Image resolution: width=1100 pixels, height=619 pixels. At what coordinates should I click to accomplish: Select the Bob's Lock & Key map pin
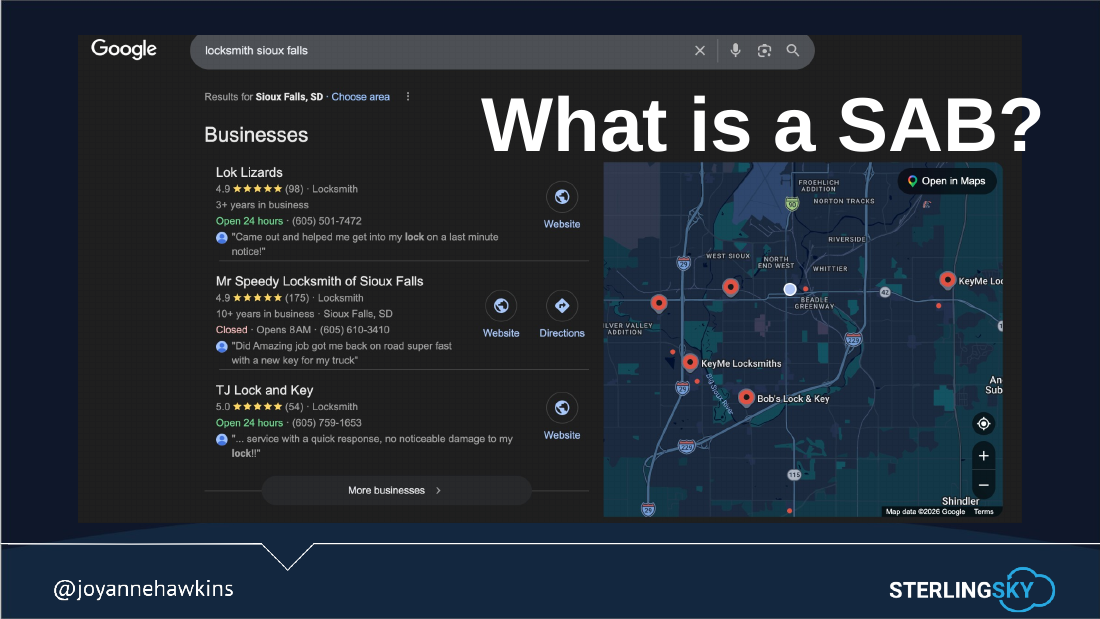click(746, 397)
